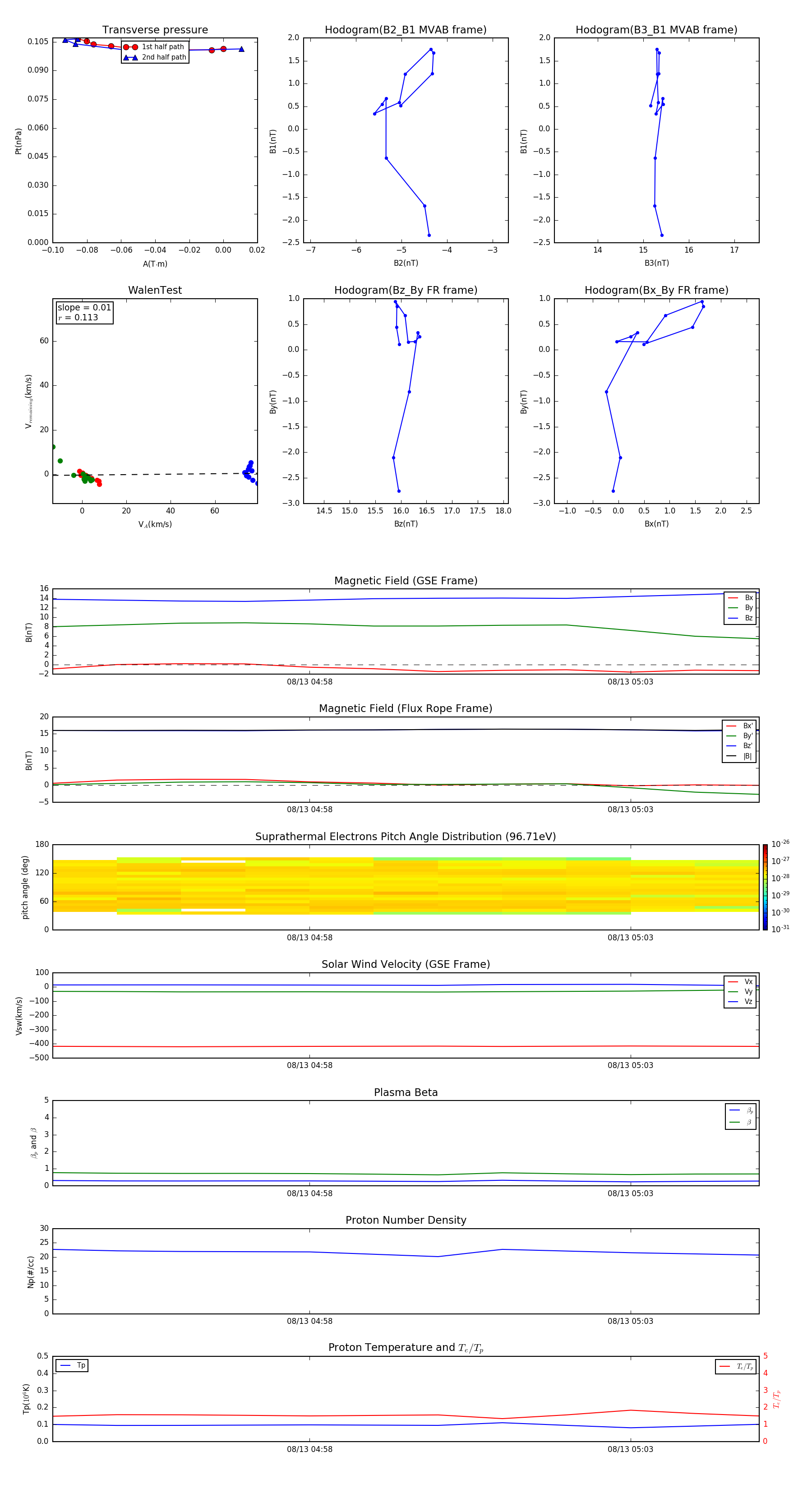The width and height of the screenshot is (812, 1489).
Task: Click 'Vsw(km/s)' axis label
Action: point(18,1016)
